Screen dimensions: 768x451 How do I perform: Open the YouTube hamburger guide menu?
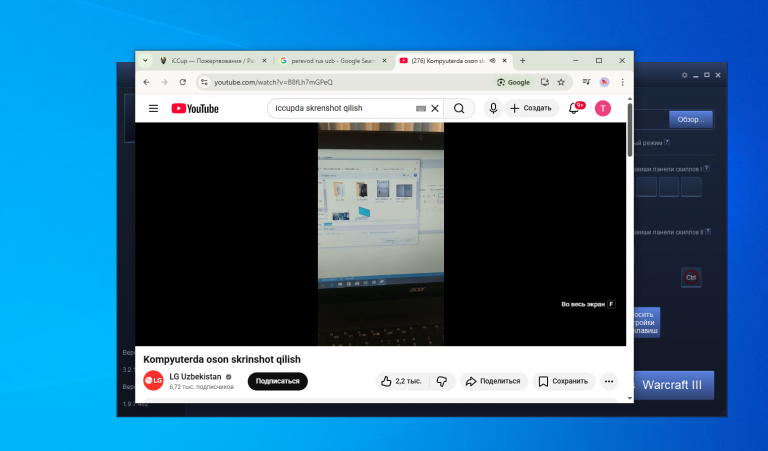(153, 108)
